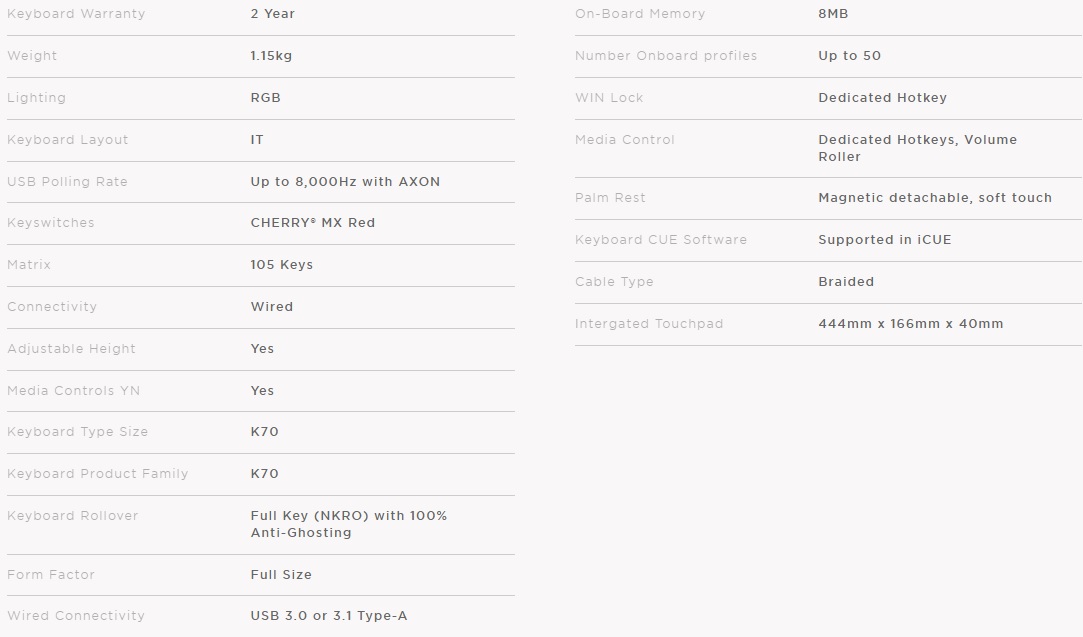Click the "Media Controls YN" label

73,391
